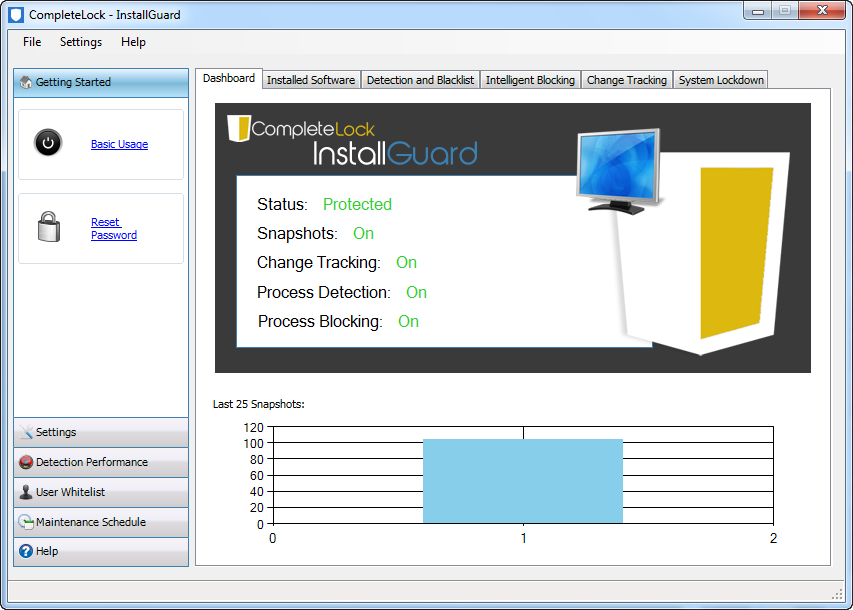
Task: Click the CompleteLock InstallGuard logo on dashboard
Action: click(353, 139)
